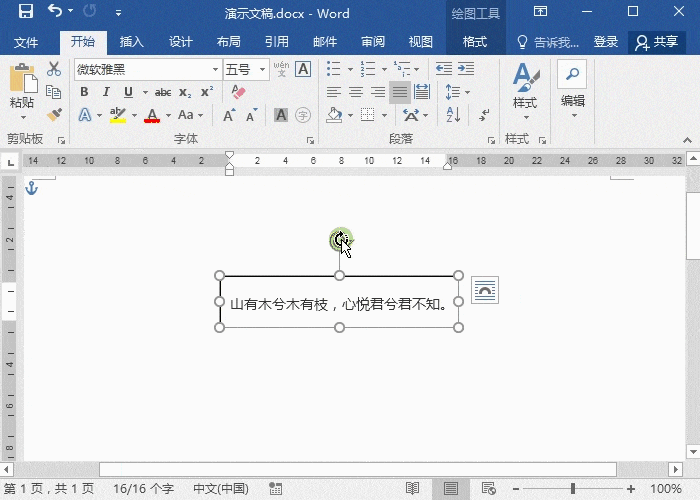700x500 pixels.
Task: Switch to Read Mode view in status bar
Action: (412, 489)
